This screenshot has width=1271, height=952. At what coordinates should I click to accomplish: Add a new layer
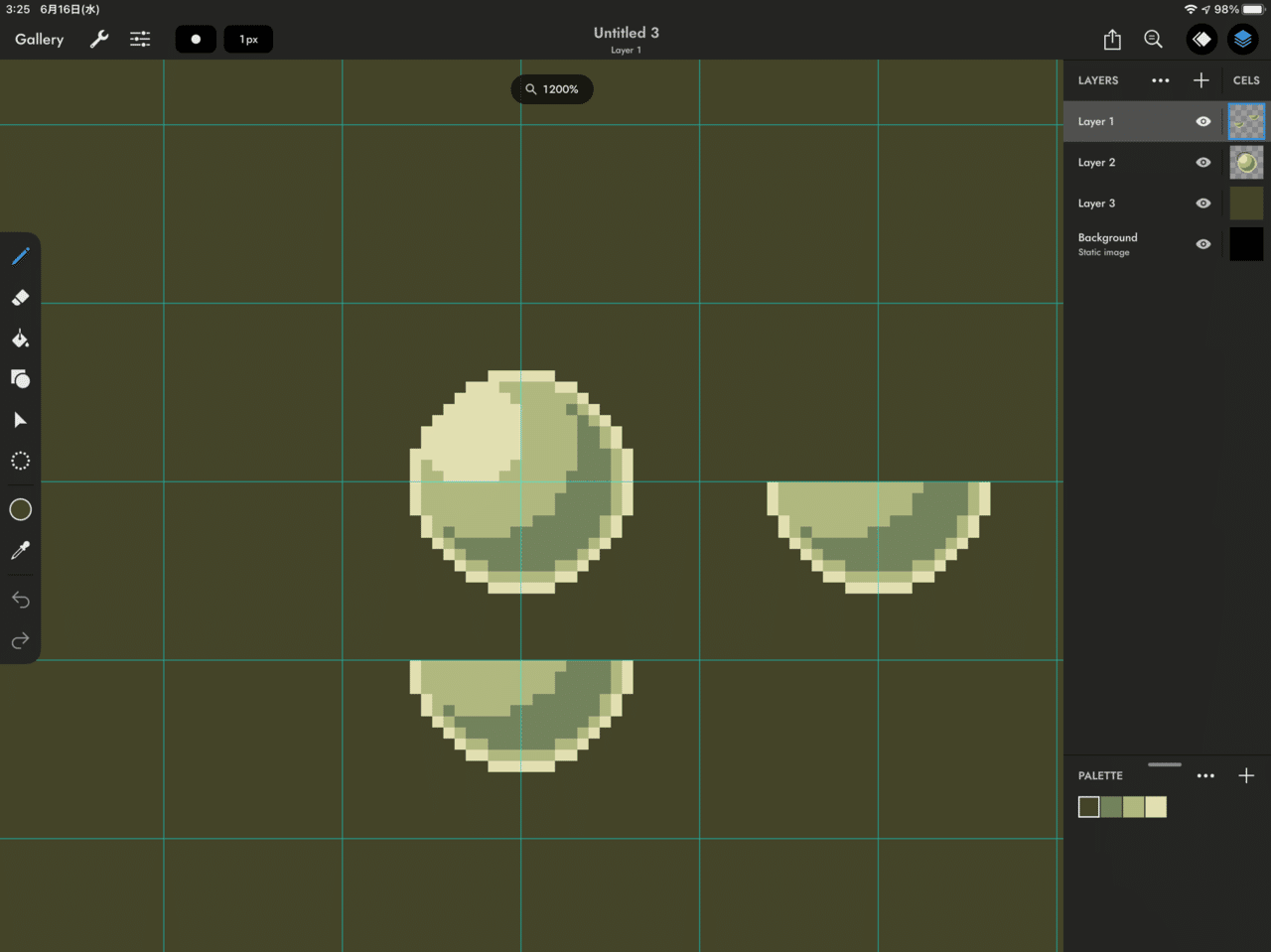(x=1200, y=80)
